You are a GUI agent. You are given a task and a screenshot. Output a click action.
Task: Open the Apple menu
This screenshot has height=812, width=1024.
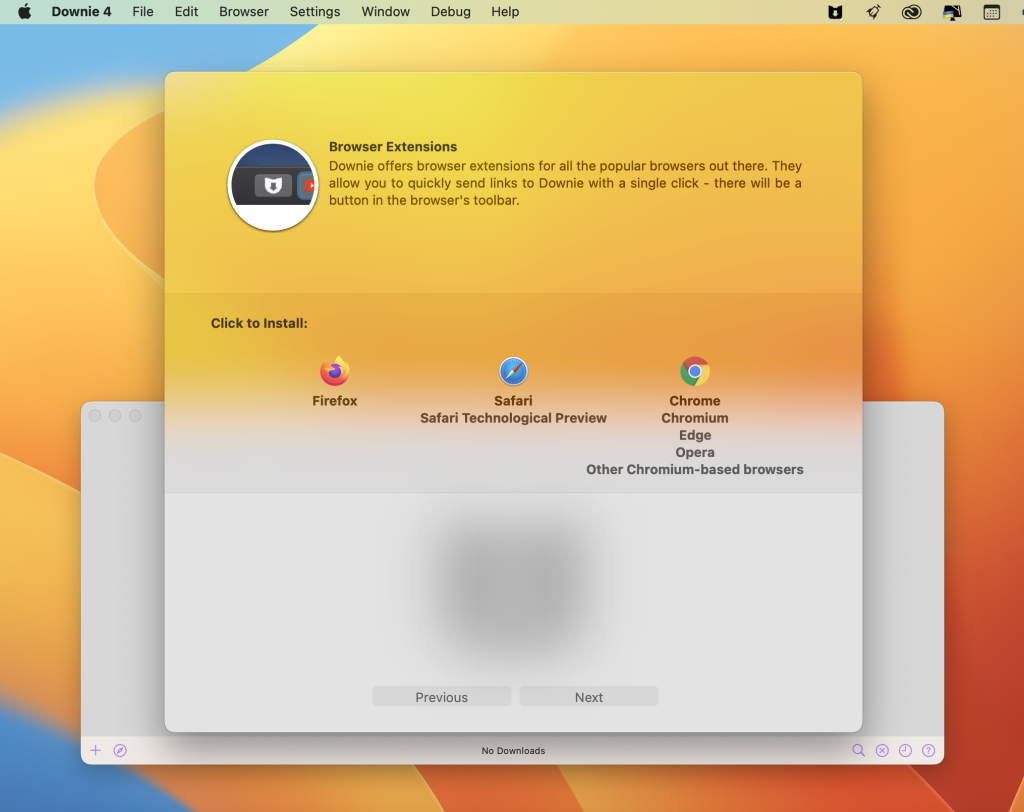[25, 12]
